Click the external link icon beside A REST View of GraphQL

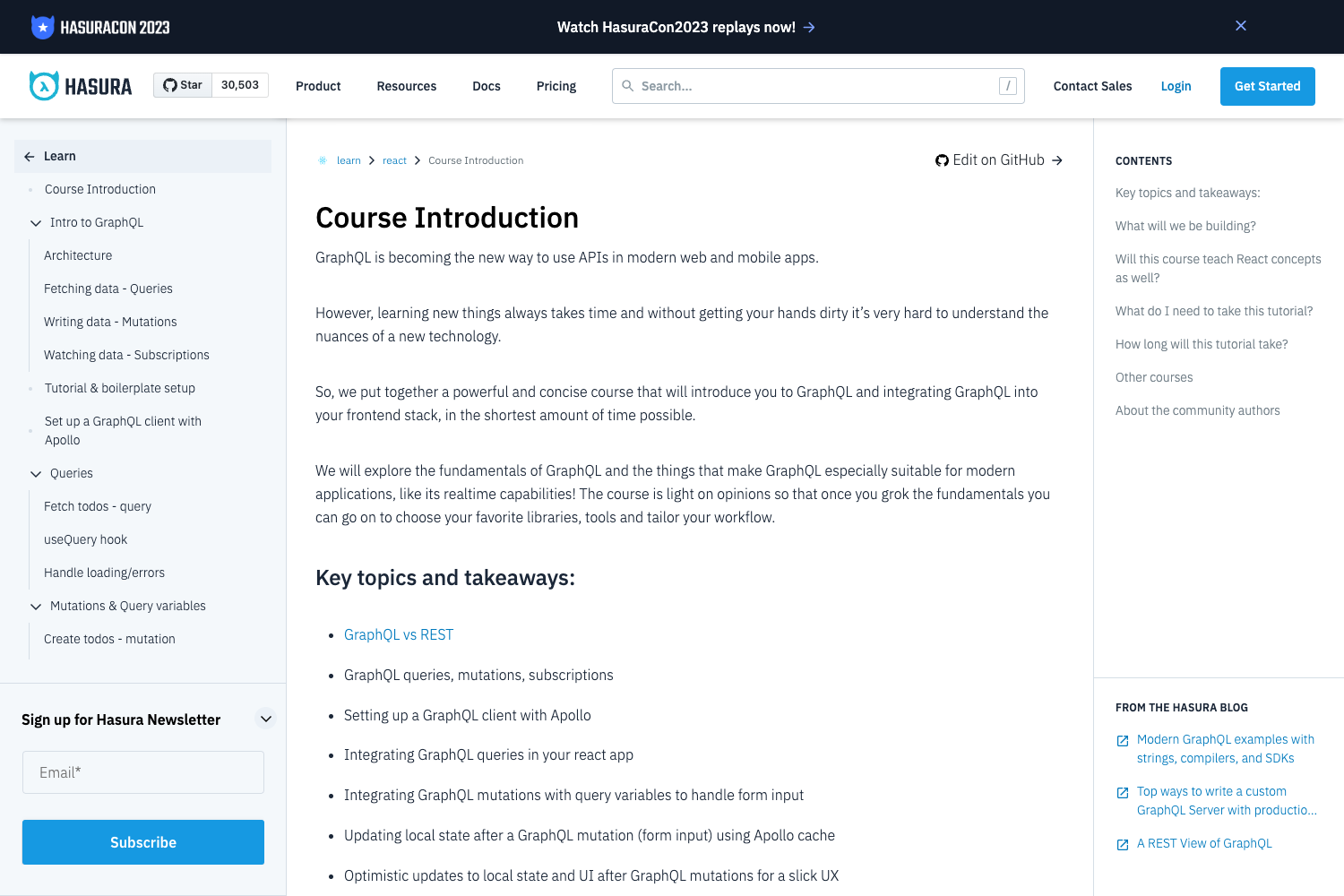click(1122, 844)
